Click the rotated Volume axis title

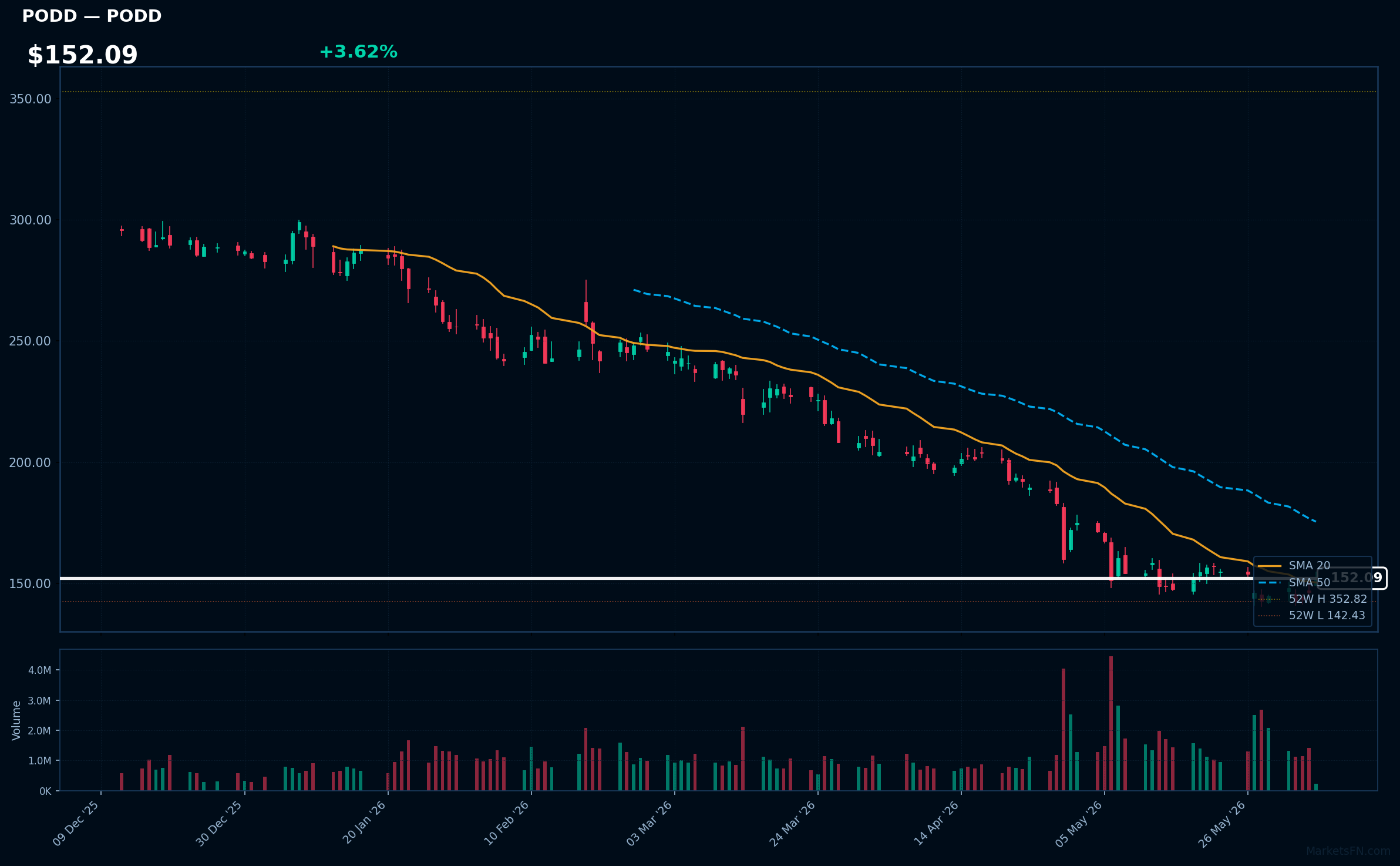click(16, 720)
